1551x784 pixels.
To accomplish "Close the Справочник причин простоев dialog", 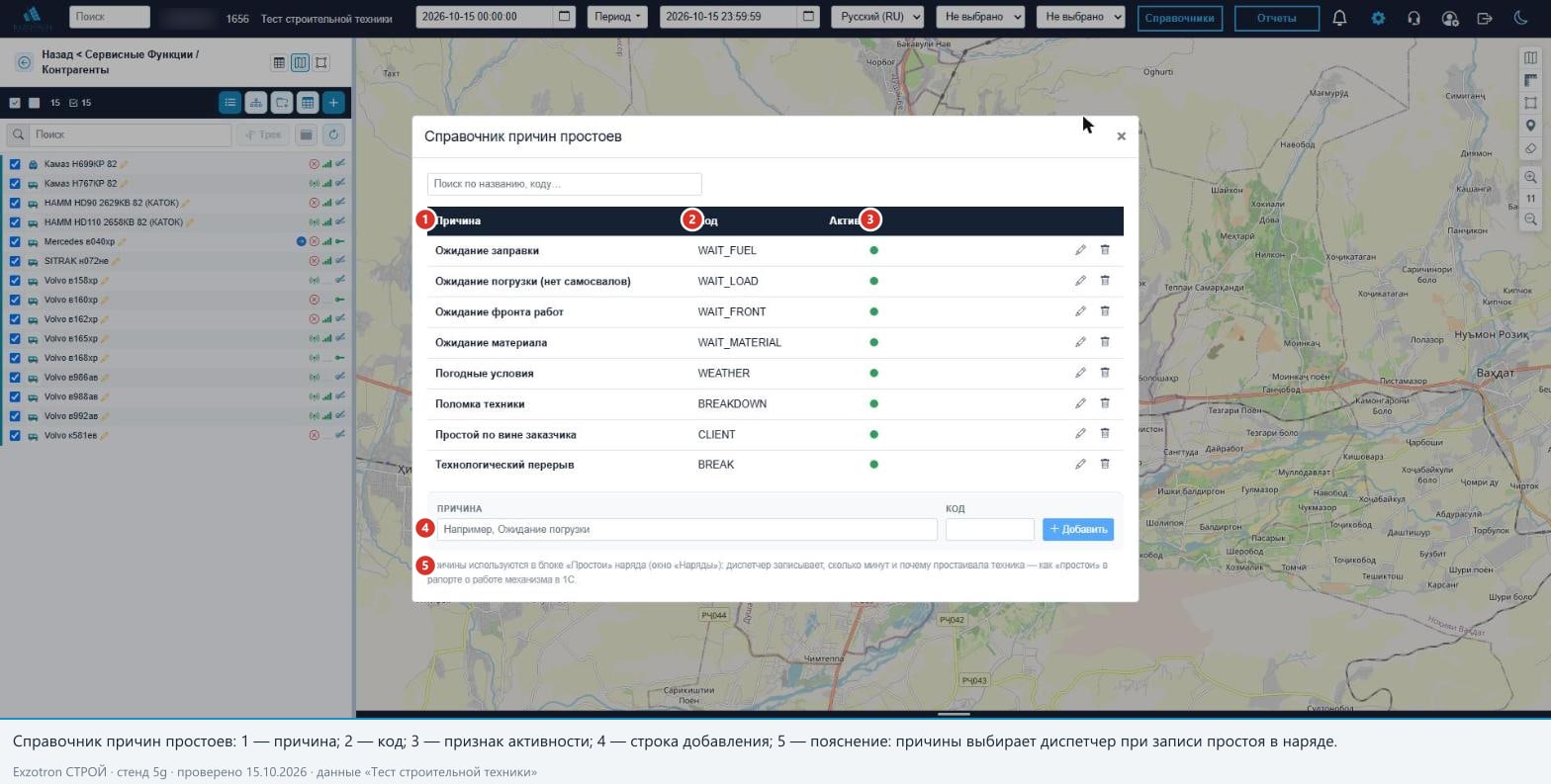I will [1121, 136].
